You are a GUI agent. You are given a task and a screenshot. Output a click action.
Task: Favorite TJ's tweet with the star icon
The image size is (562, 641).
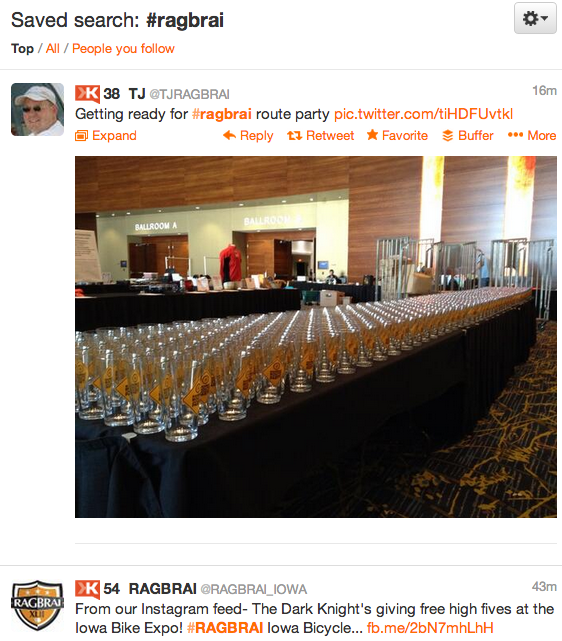point(372,135)
